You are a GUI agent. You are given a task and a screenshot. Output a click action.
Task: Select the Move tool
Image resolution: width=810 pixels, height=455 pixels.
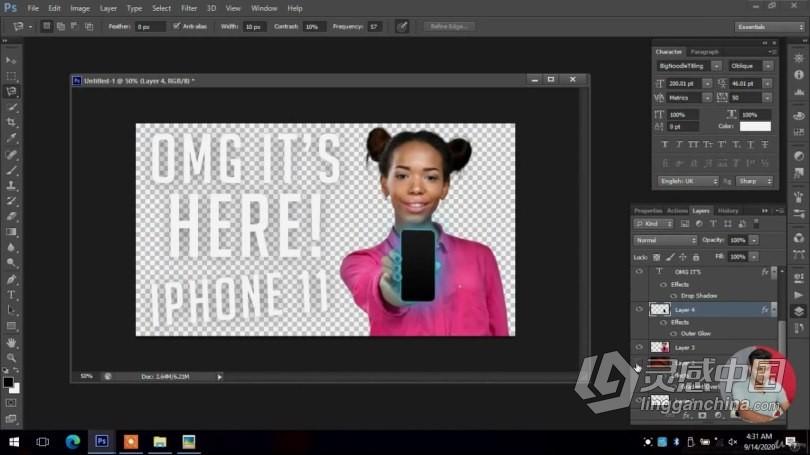[x=11, y=60]
